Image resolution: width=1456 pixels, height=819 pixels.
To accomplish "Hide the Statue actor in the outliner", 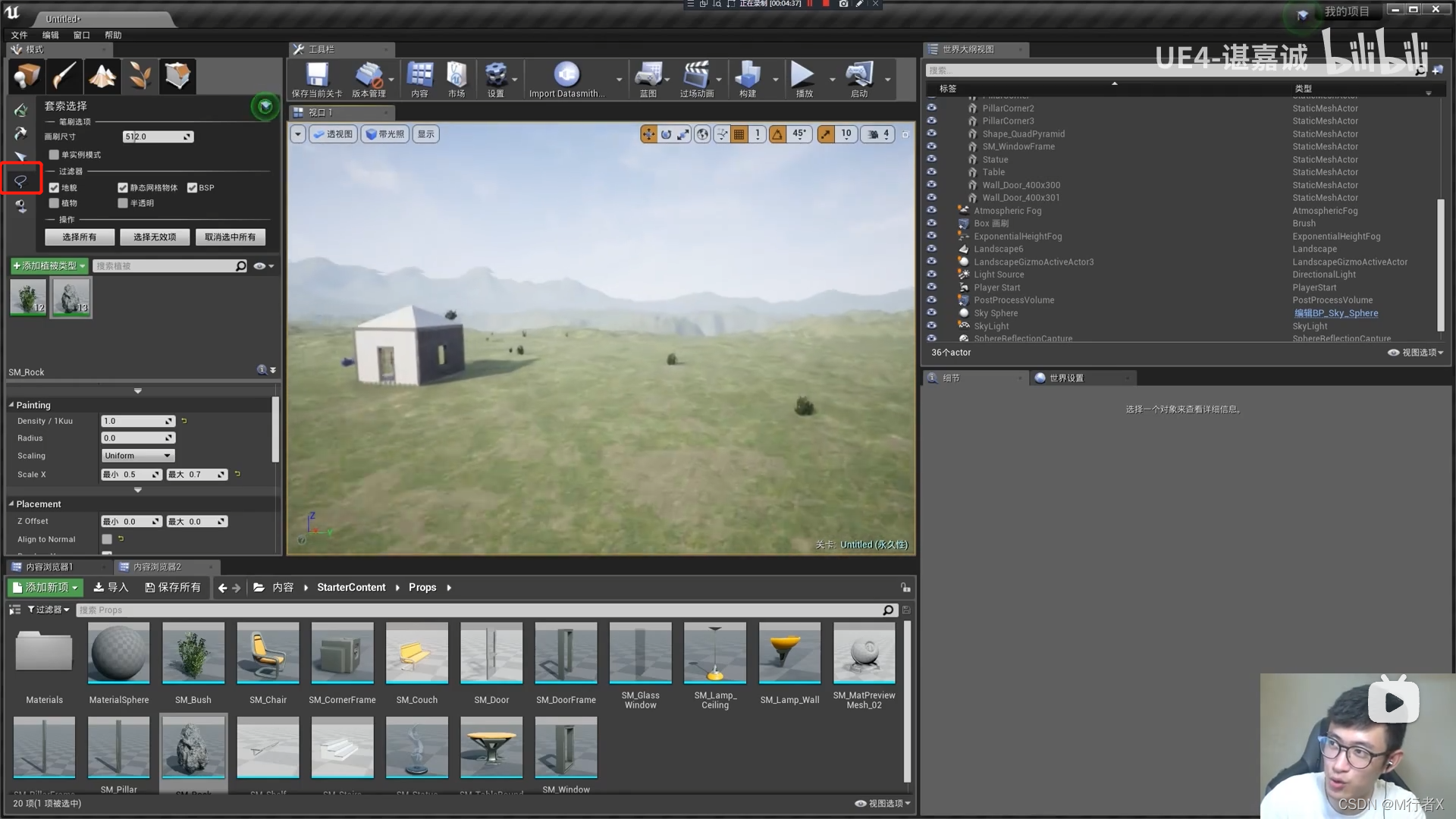I will (x=931, y=159).
